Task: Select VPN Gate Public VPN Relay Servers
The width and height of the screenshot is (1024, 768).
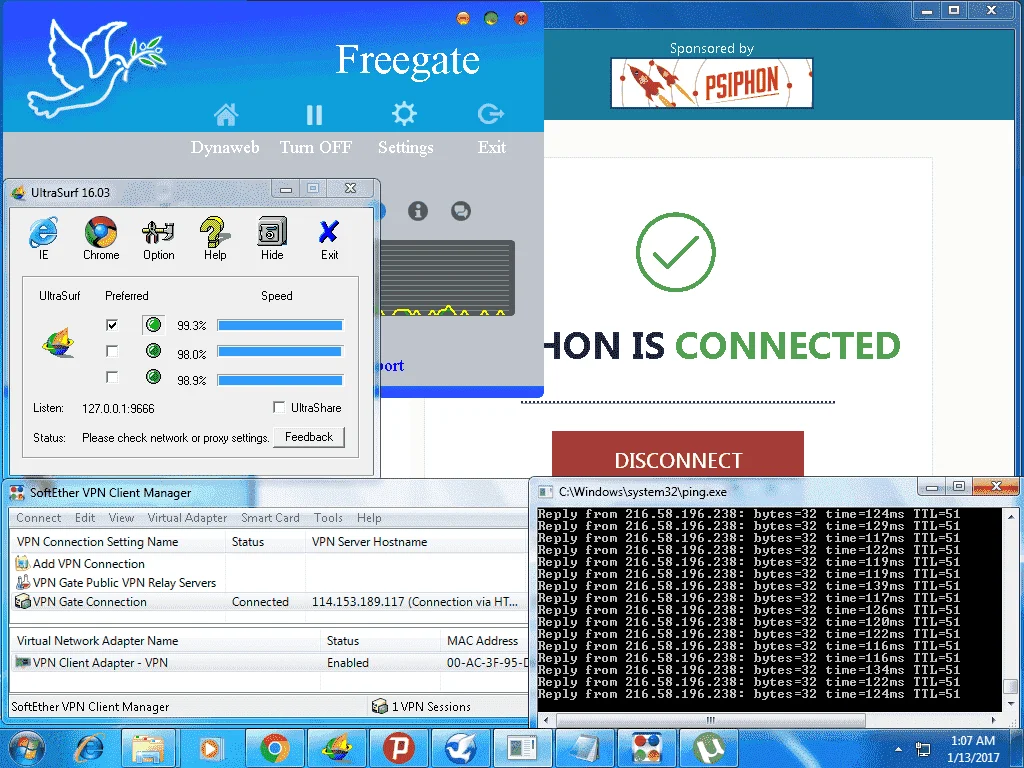Action: (116, 583)
